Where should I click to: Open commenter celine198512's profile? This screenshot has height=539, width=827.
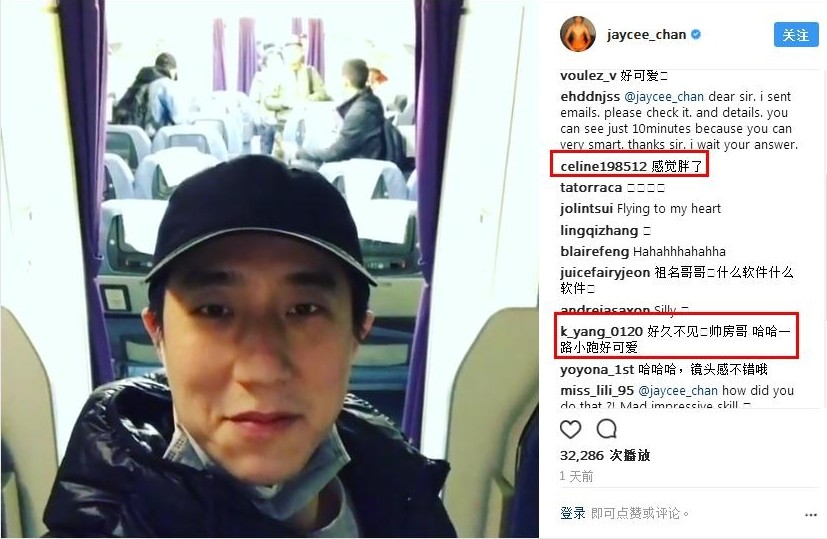(603, 167)
